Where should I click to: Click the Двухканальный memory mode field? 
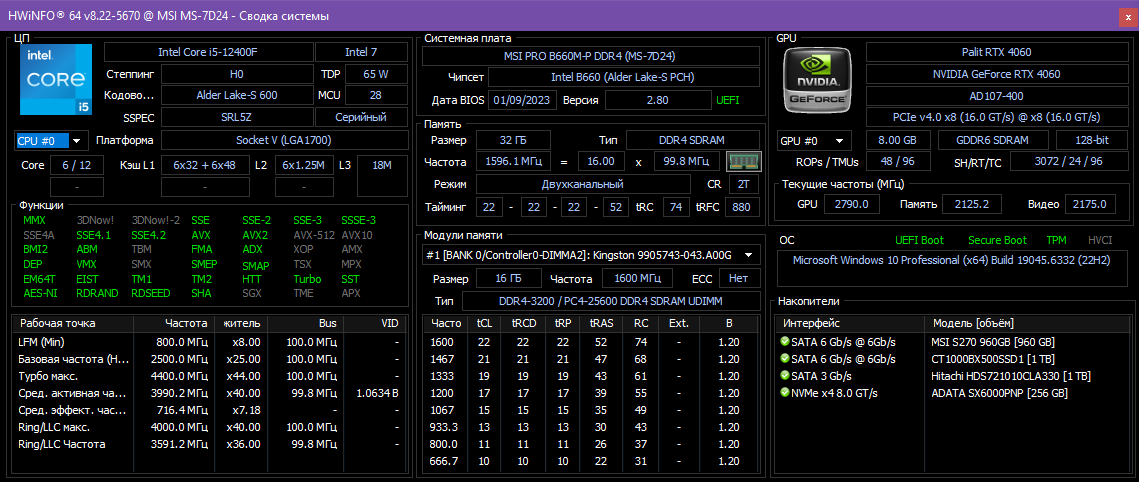click(x=583, y=184)
